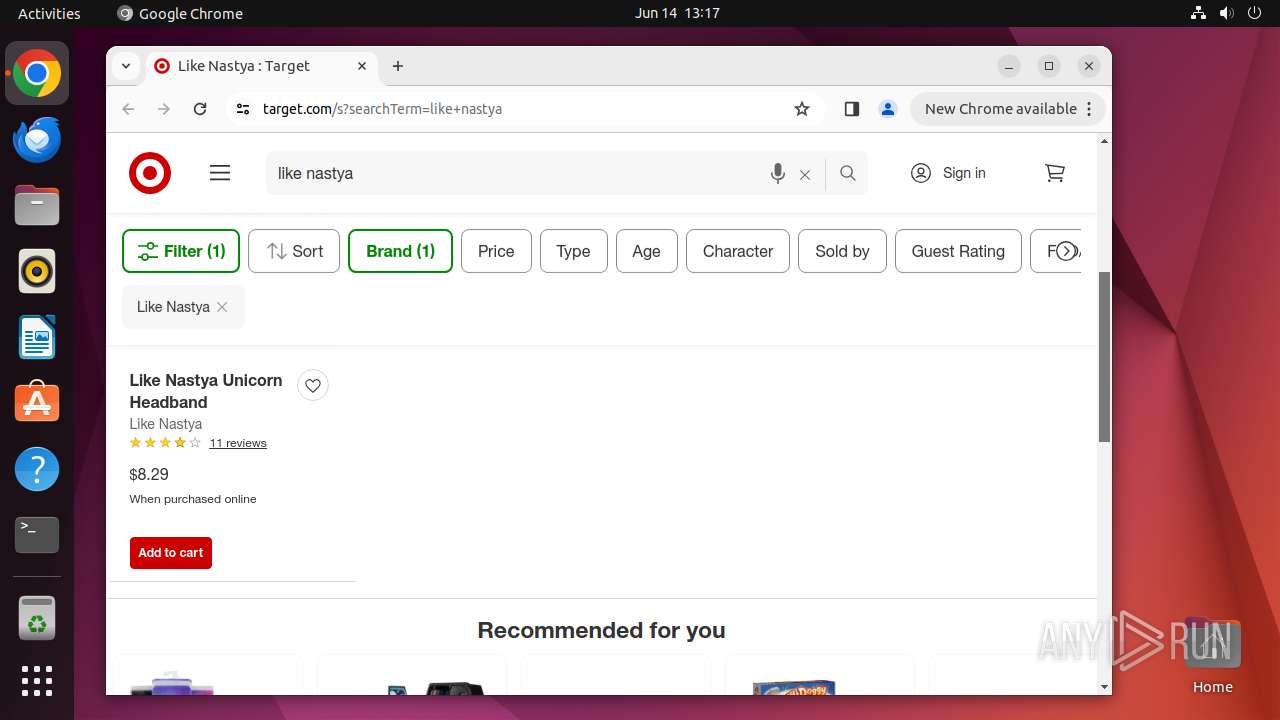This screenshot has height=720, width=1280.
Task: Open the Target bullseye logo homepage
Action: point(150,173)
